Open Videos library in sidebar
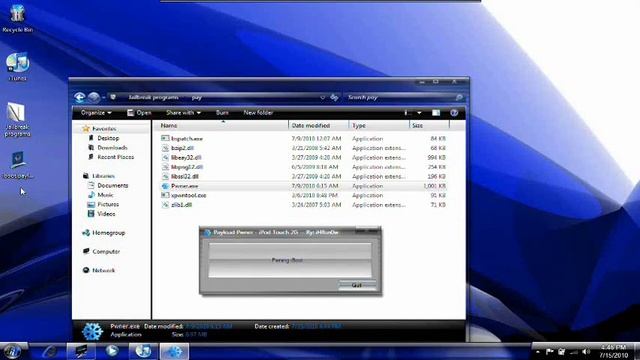Viewport: 640px width, 360px height. 106,213
